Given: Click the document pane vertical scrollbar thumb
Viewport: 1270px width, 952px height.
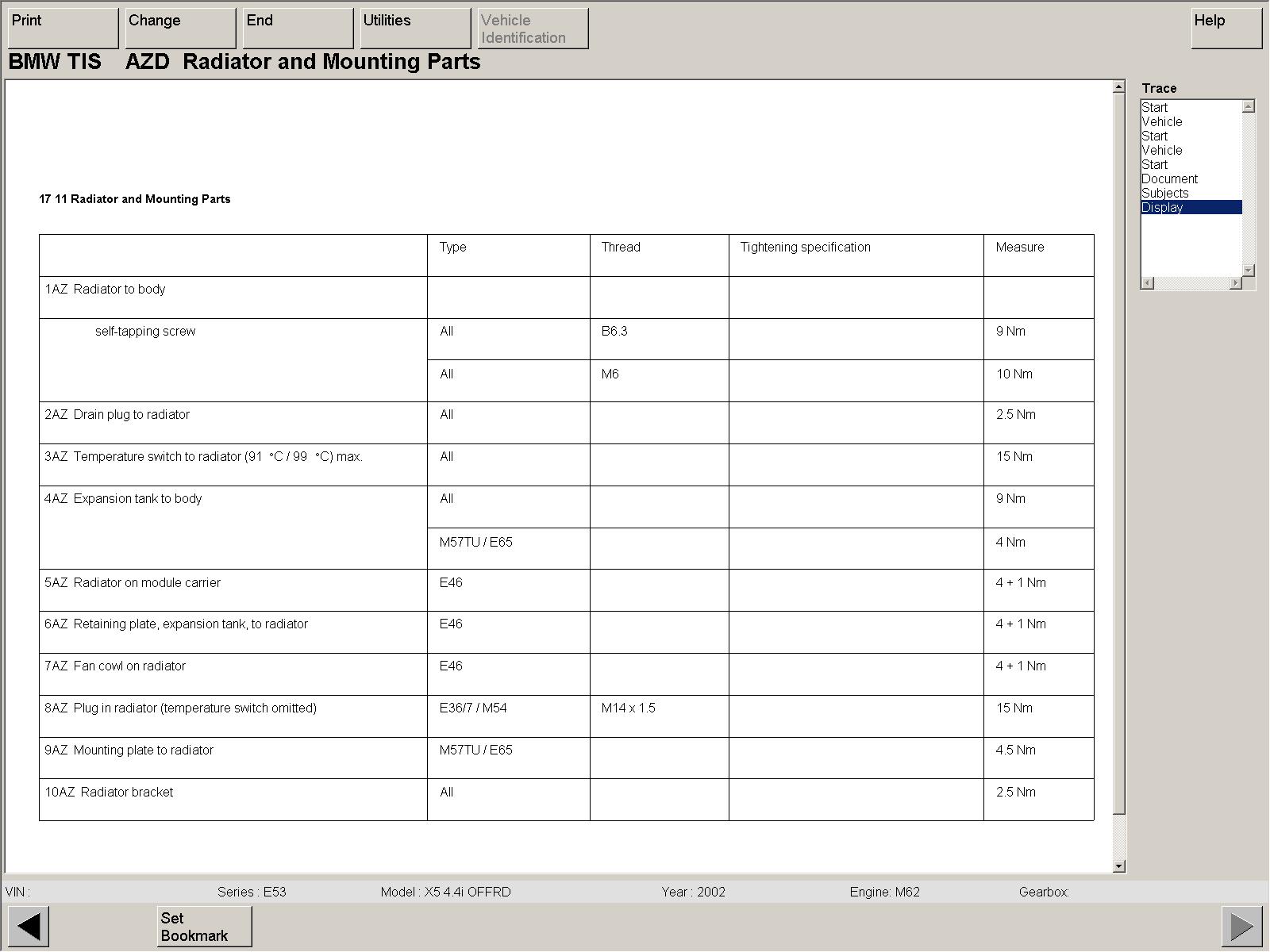Looking at the screenshot, I should coord(1119,452).
